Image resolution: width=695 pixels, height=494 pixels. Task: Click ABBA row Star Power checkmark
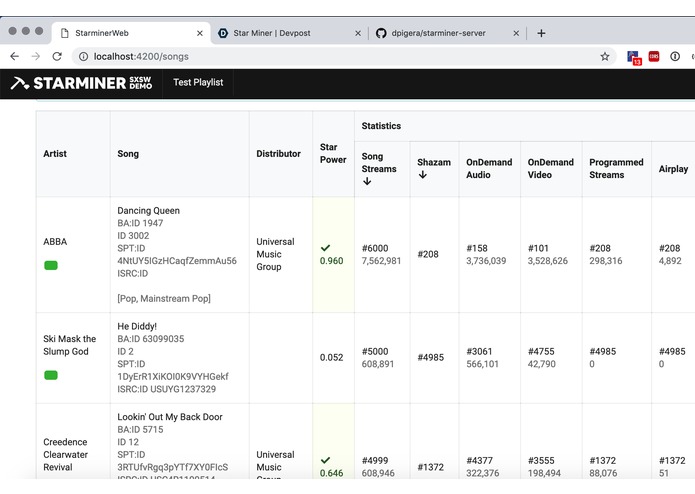(x=325, y=248)
